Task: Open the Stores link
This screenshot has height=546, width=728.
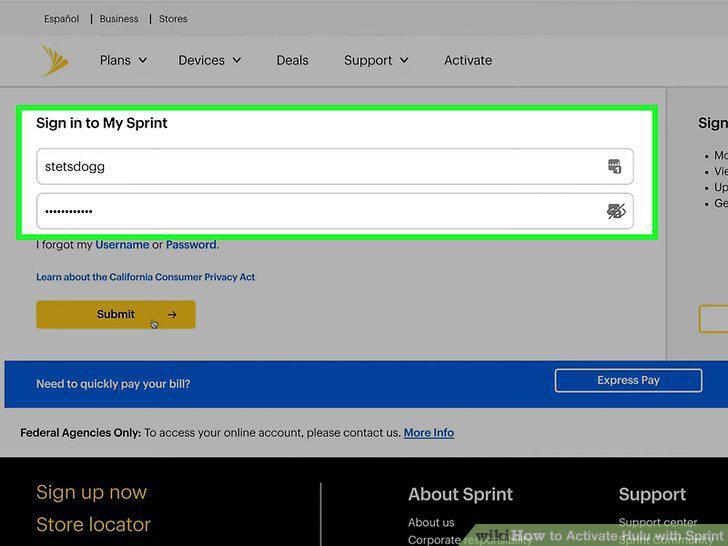Action: click(x=173, y=19)
